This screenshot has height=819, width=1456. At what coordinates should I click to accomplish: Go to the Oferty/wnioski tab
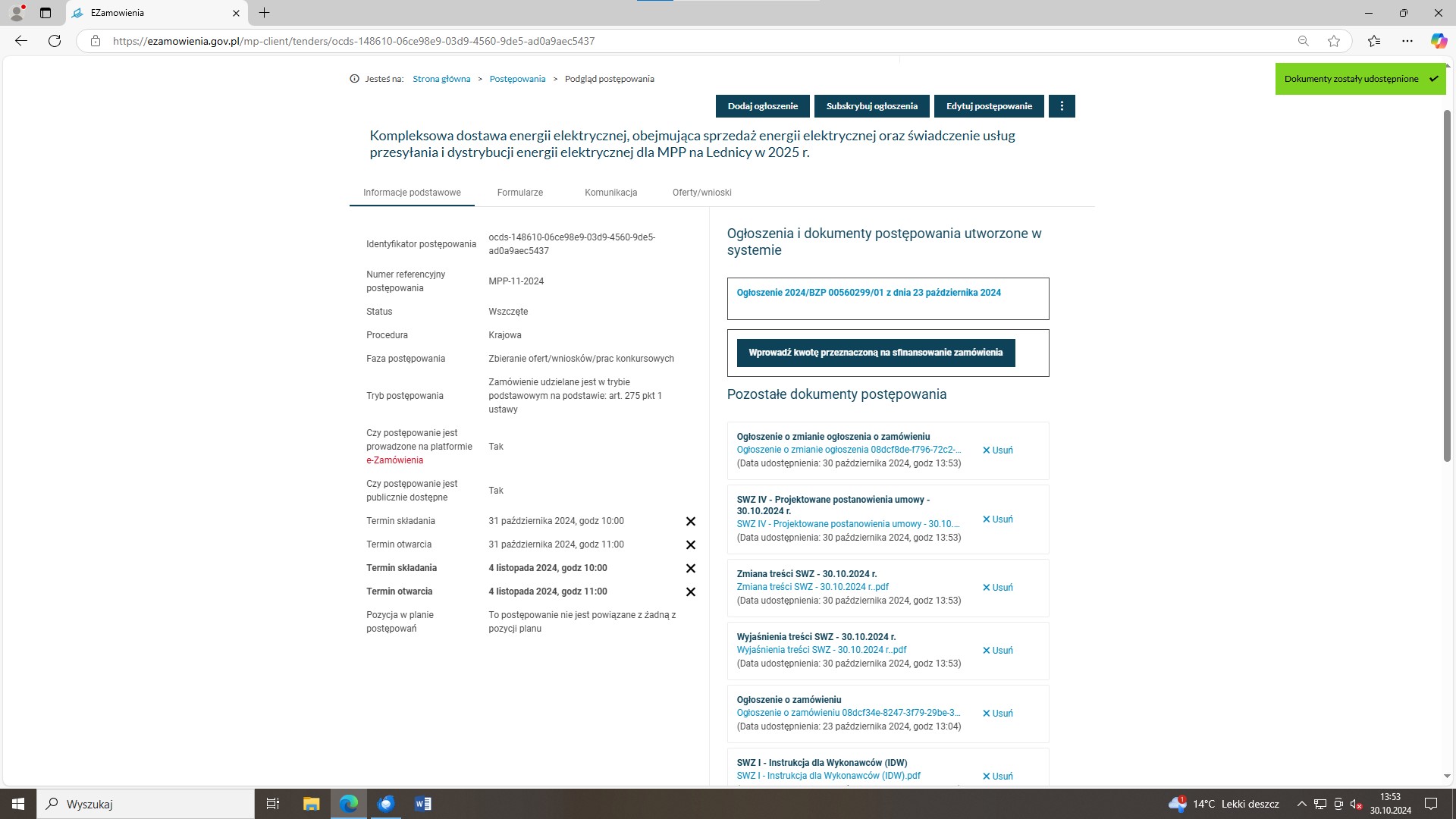[701, 193]
